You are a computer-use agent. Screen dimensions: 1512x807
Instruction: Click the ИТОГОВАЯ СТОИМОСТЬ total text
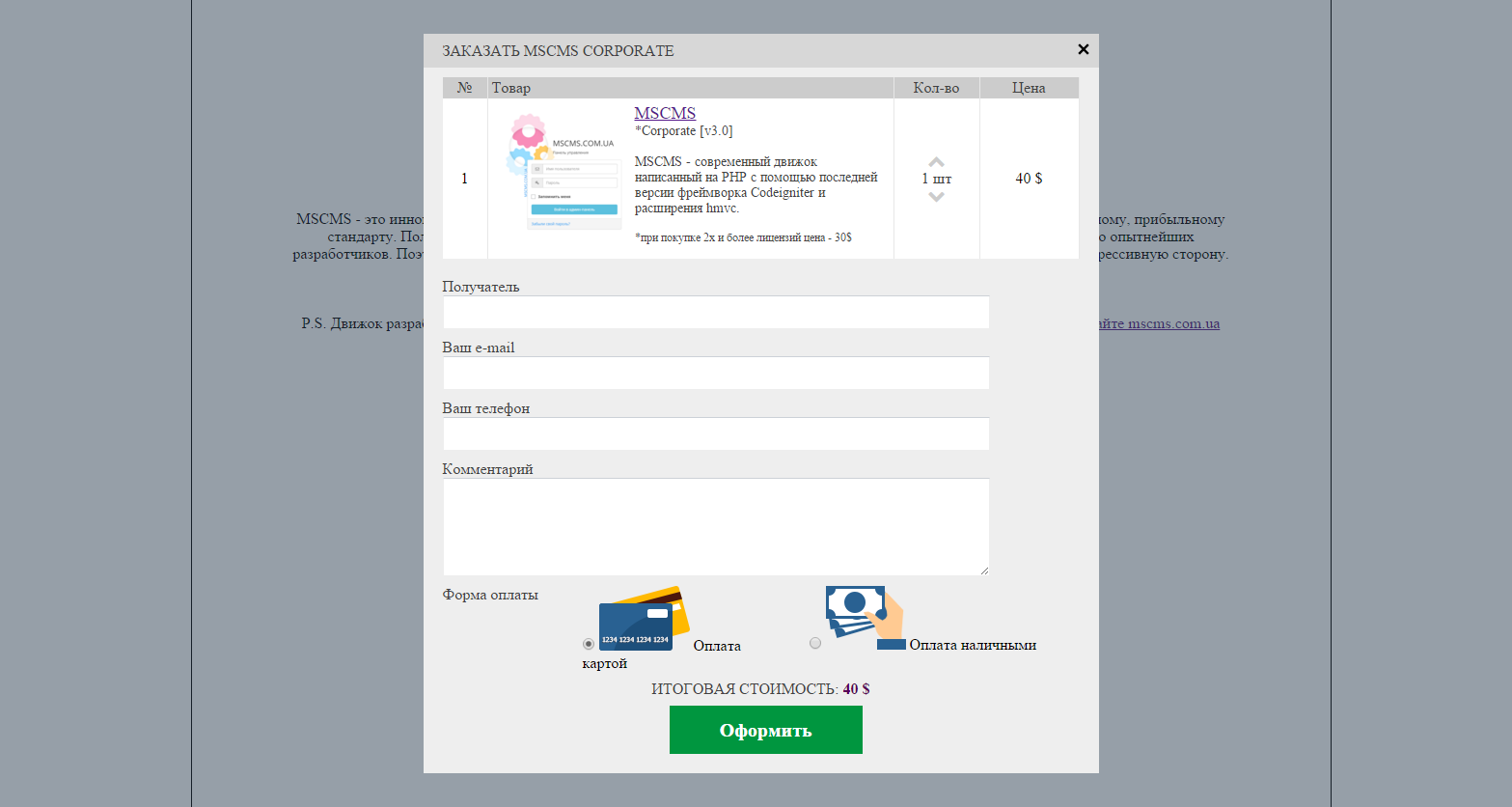pyautogui.click(x=760, y=689)
